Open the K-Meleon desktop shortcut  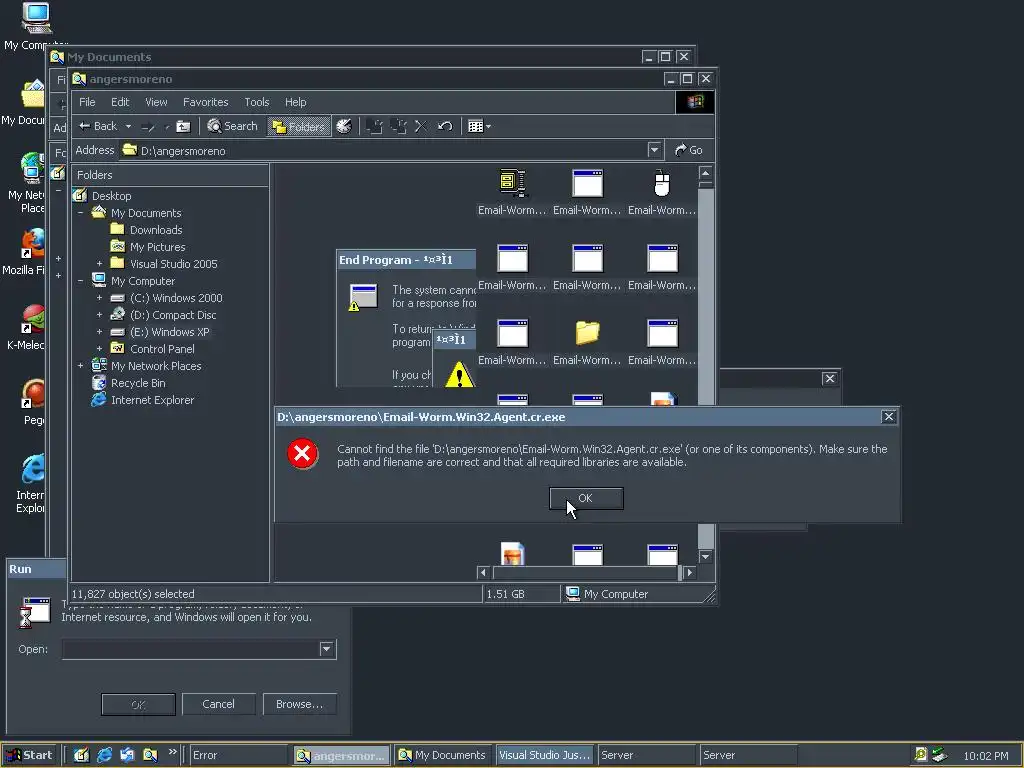tap(25, 327)
